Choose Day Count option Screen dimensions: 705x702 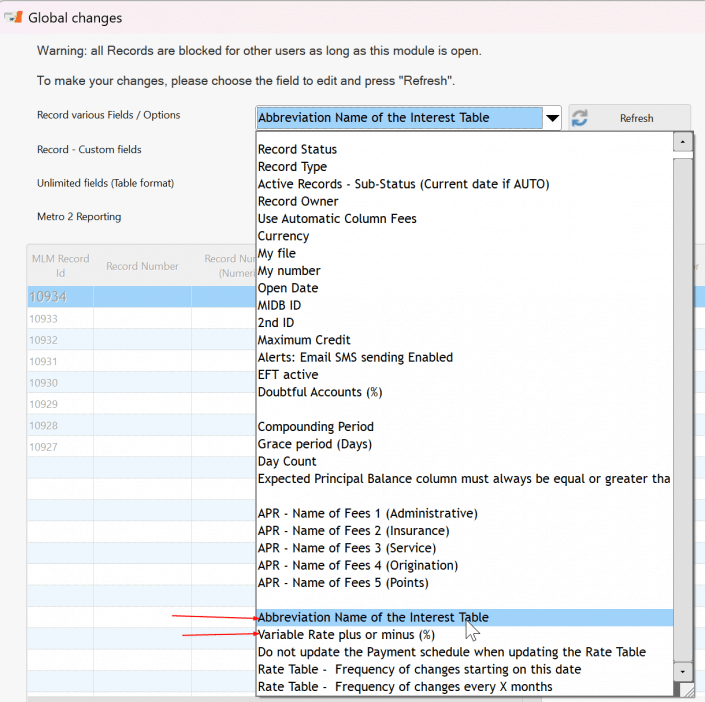[x=287, y=462]
